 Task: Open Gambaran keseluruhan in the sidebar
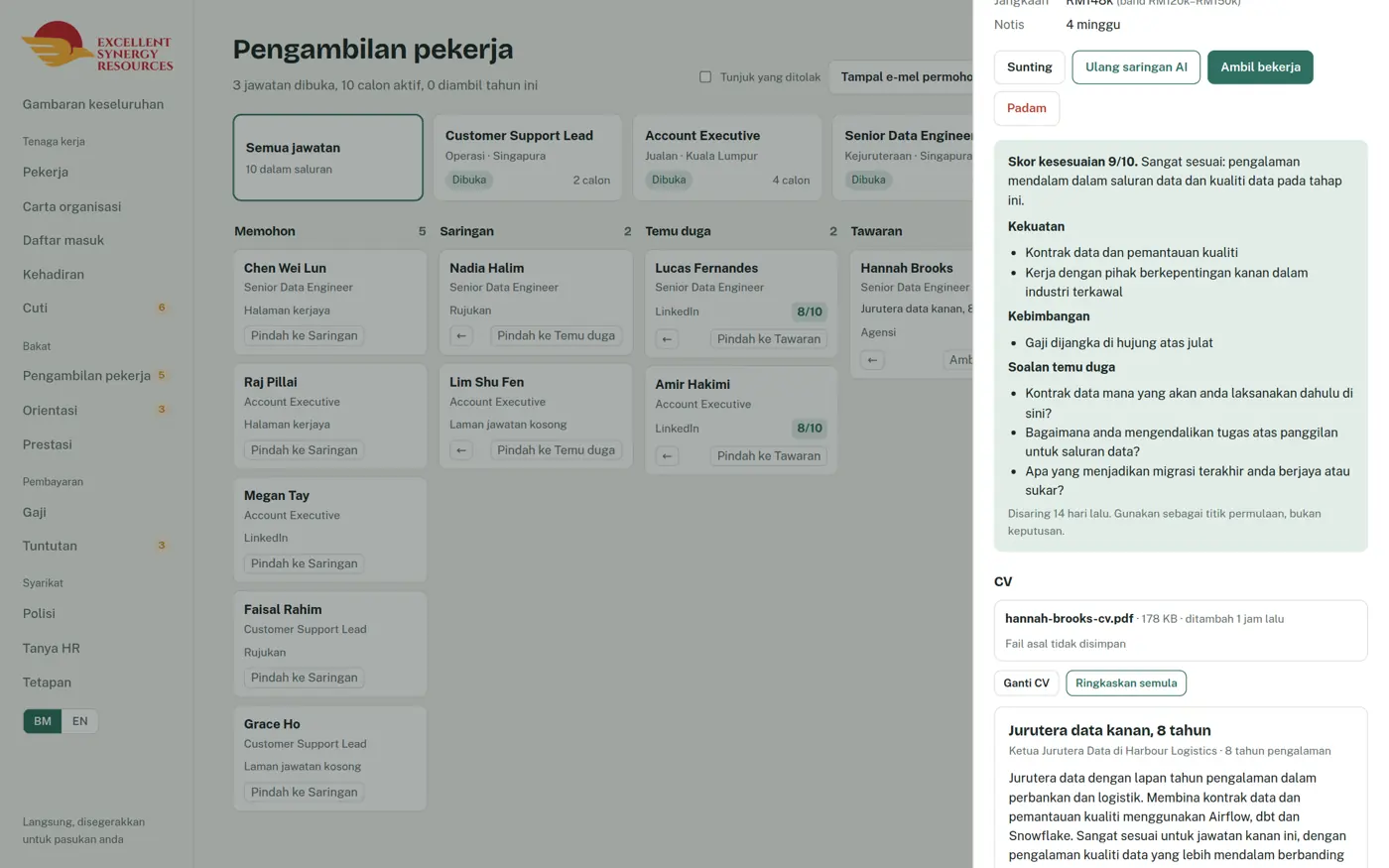[93, 104]
